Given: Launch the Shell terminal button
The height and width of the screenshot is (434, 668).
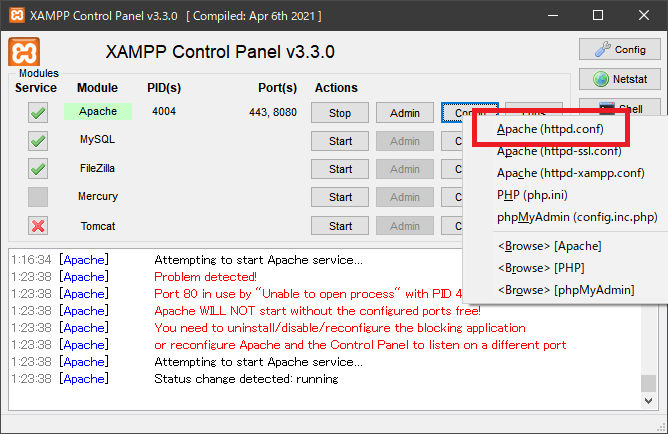Looking at the screenshot, I should coord(619,107).
